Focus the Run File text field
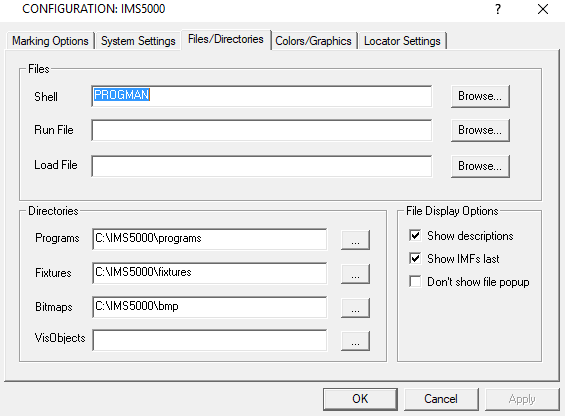 point(262,130)
